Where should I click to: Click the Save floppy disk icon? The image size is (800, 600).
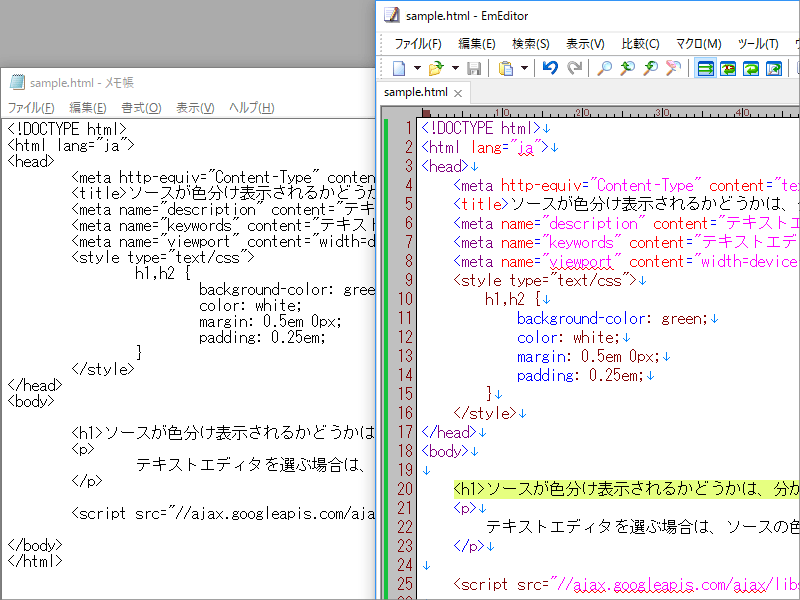(x=473, y=69)
